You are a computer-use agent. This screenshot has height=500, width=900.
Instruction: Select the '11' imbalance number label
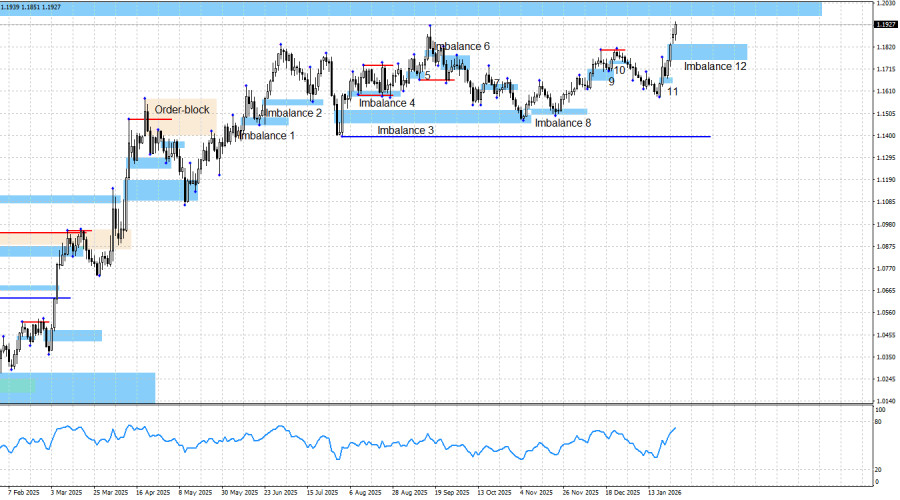(672, 91)
